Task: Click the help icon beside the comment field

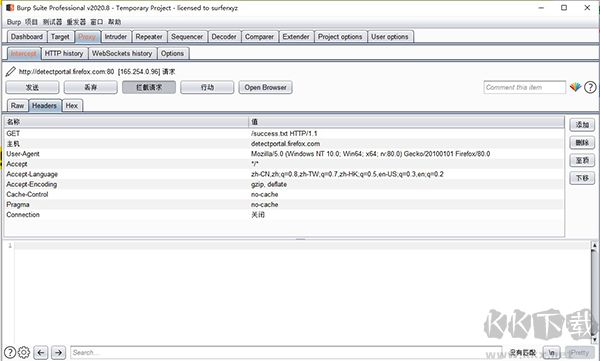Action: tap(590, 87)
